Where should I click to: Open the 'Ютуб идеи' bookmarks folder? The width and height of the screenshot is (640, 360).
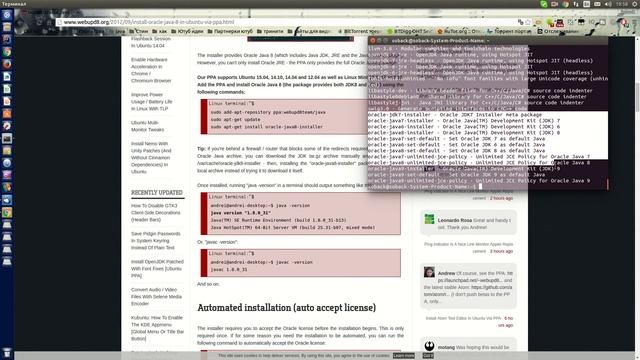point(187,31)
